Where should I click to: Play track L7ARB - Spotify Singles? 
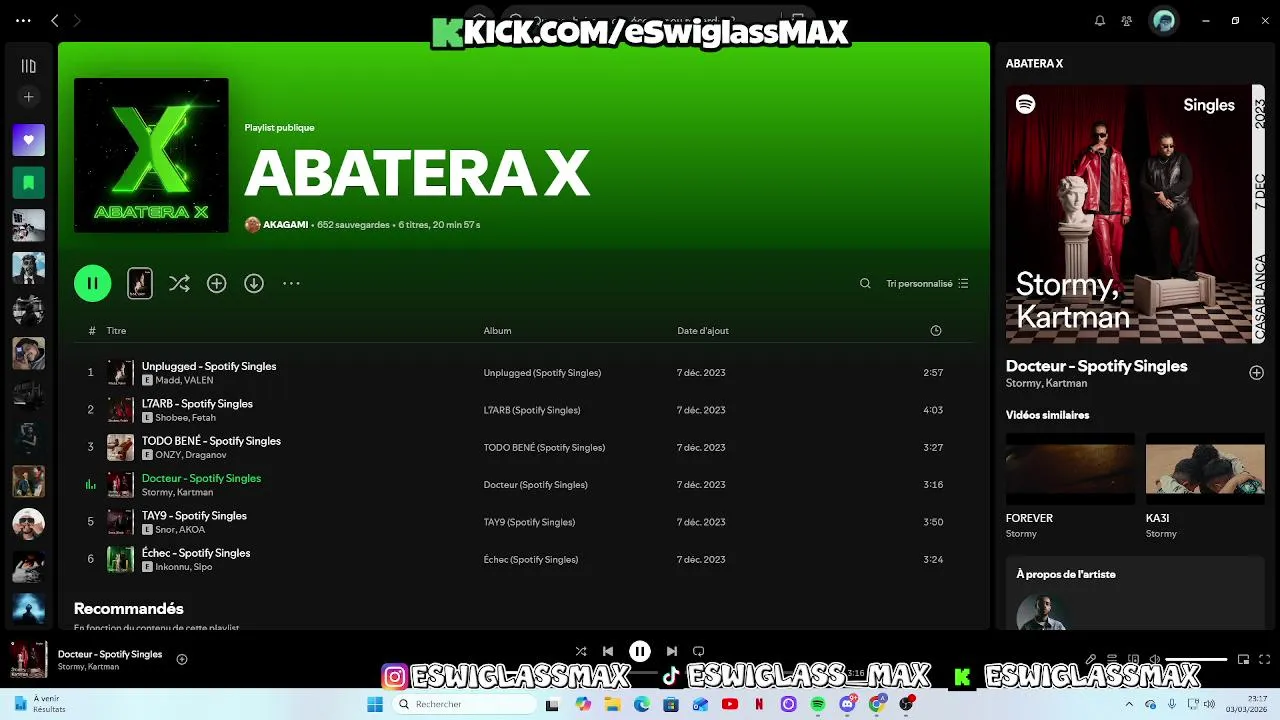click(197, 403)
